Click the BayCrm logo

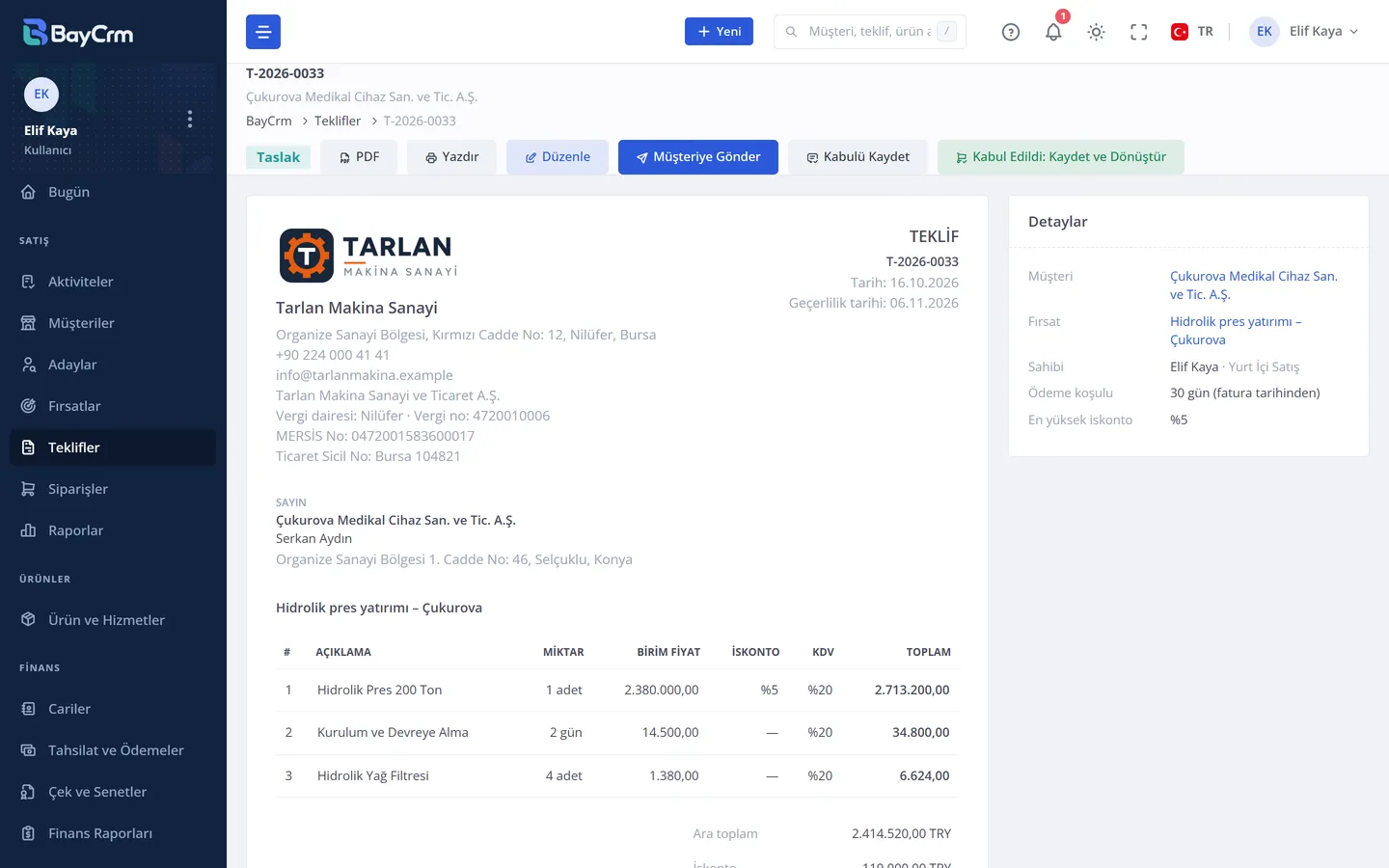point(78,33)
